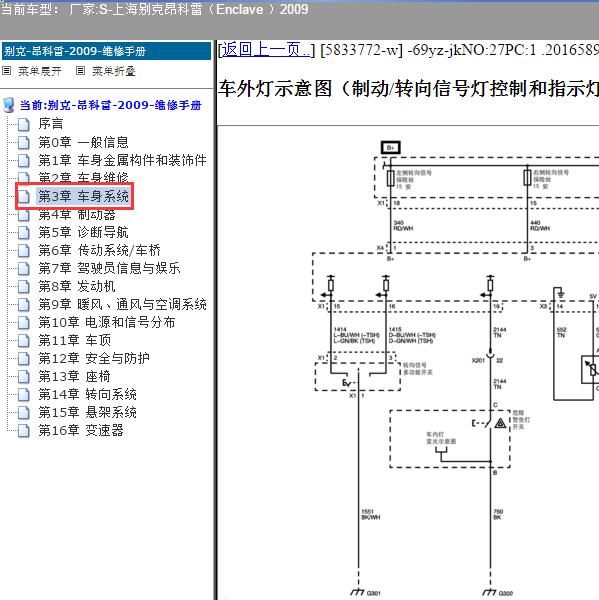Screen dimensions: 599x600
Task: Open 第10章 电源和信号分布 chapter
Action: [x=107, y=323]
